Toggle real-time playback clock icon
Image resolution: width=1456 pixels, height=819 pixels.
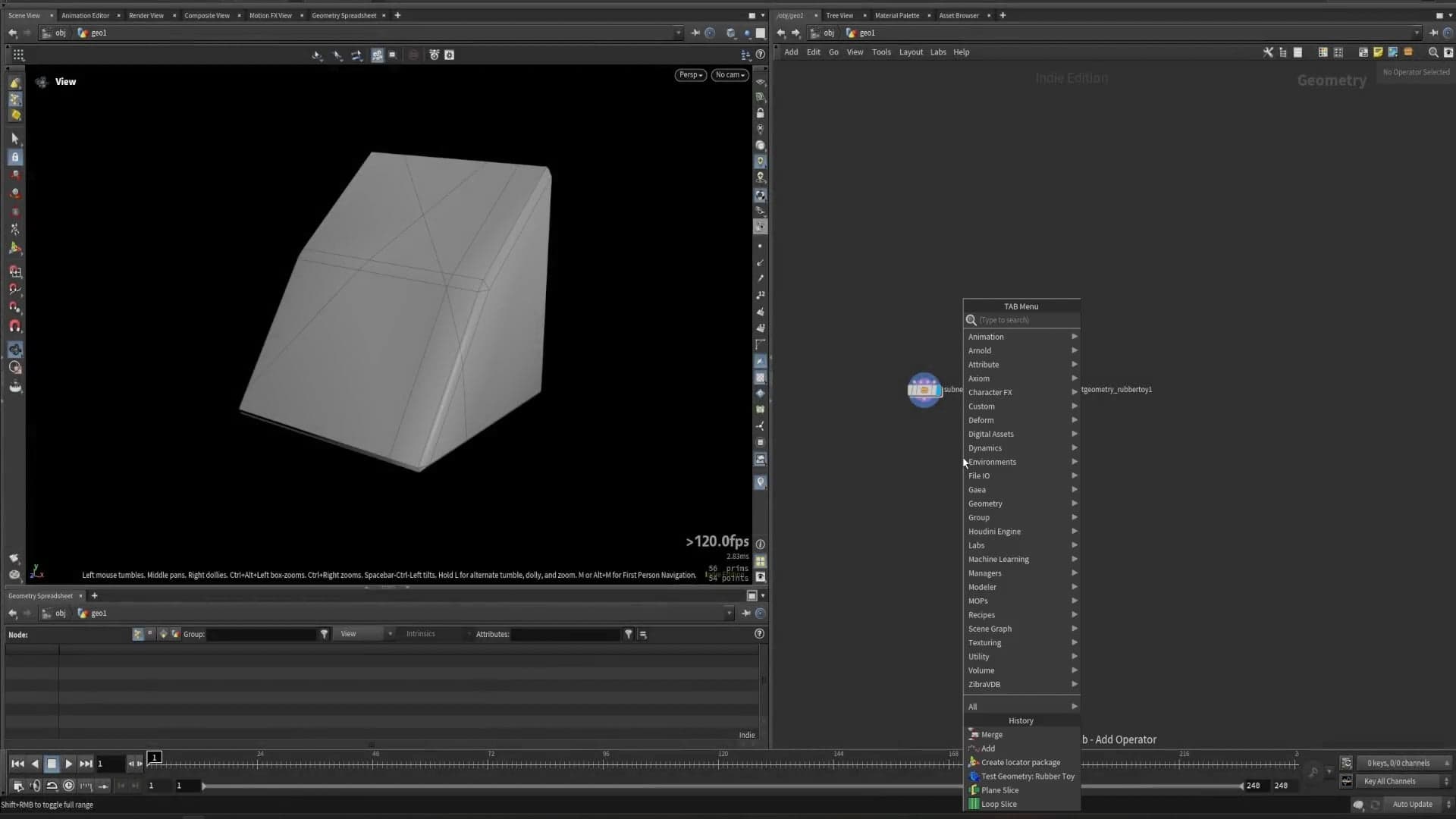click(x=69, y=786)
